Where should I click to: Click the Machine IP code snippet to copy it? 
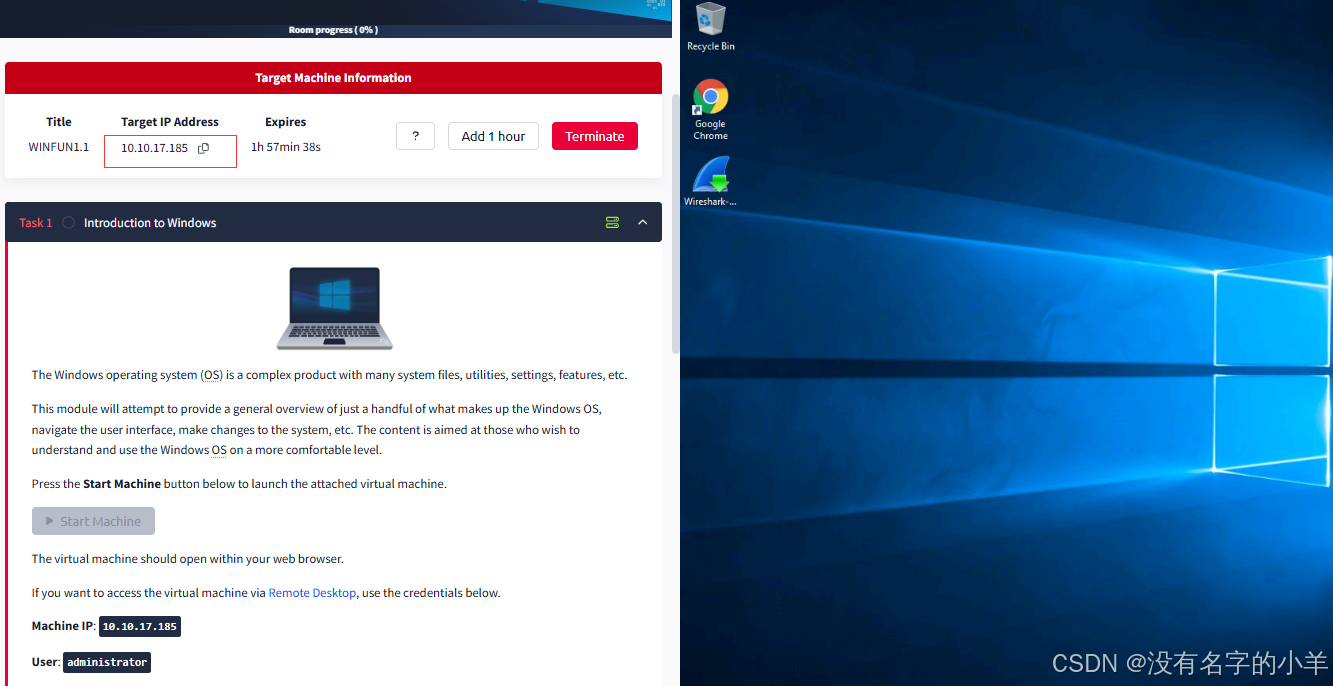click(x=139, y=626)
